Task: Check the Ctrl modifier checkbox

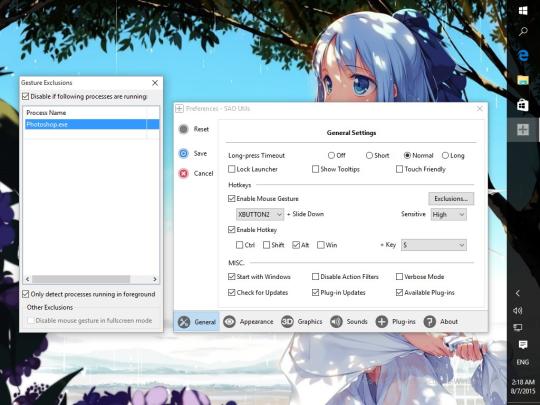Action: 239,245
